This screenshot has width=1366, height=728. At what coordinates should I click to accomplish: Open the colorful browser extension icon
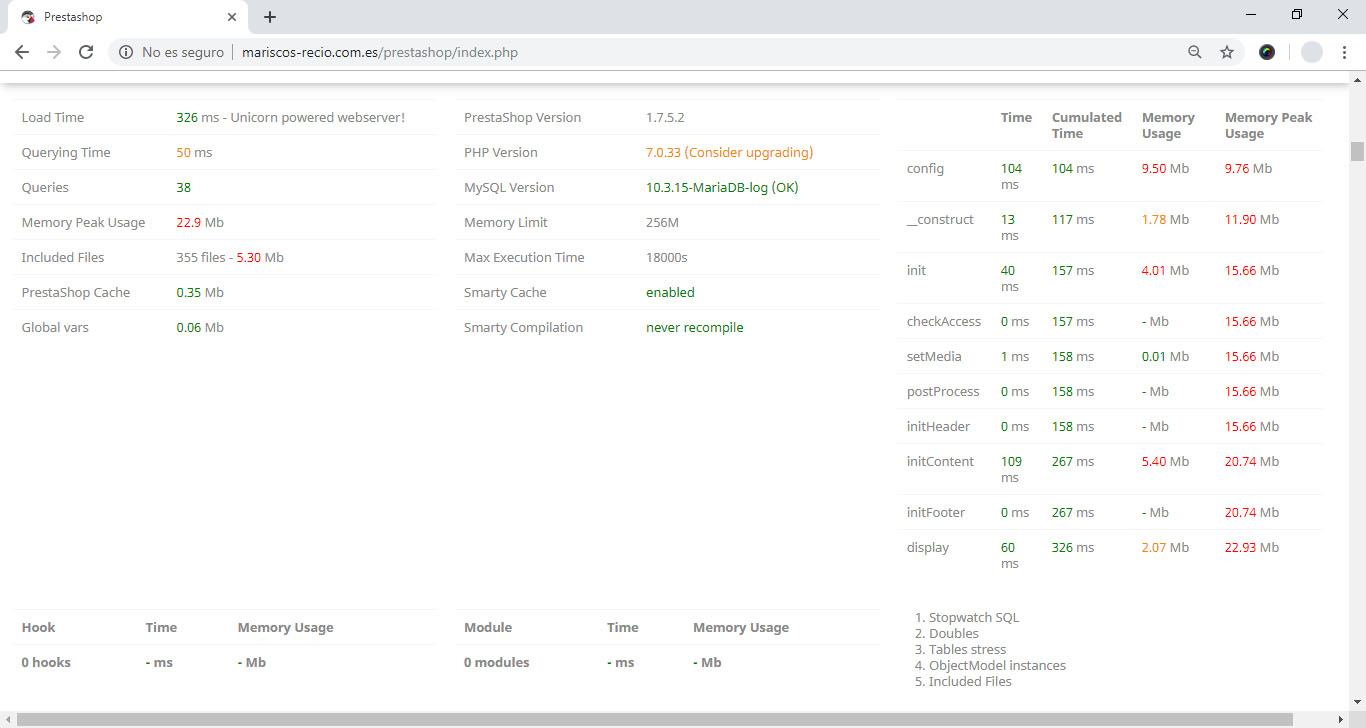click(x=1267, y=52)
